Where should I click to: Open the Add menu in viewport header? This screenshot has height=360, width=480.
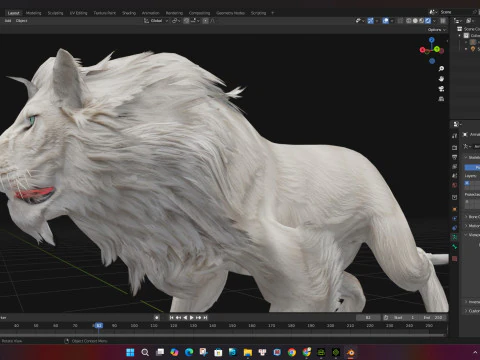(x=8, y=21)
